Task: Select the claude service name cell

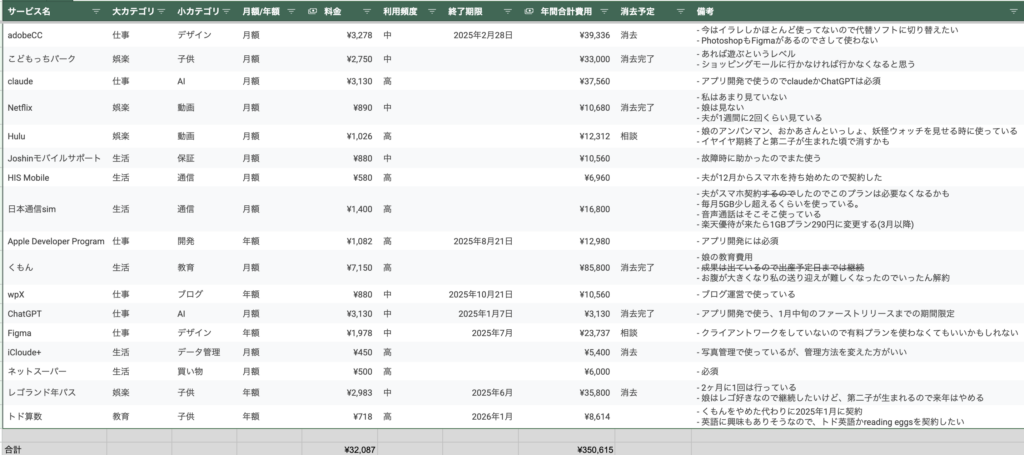Action: point(55,81)
